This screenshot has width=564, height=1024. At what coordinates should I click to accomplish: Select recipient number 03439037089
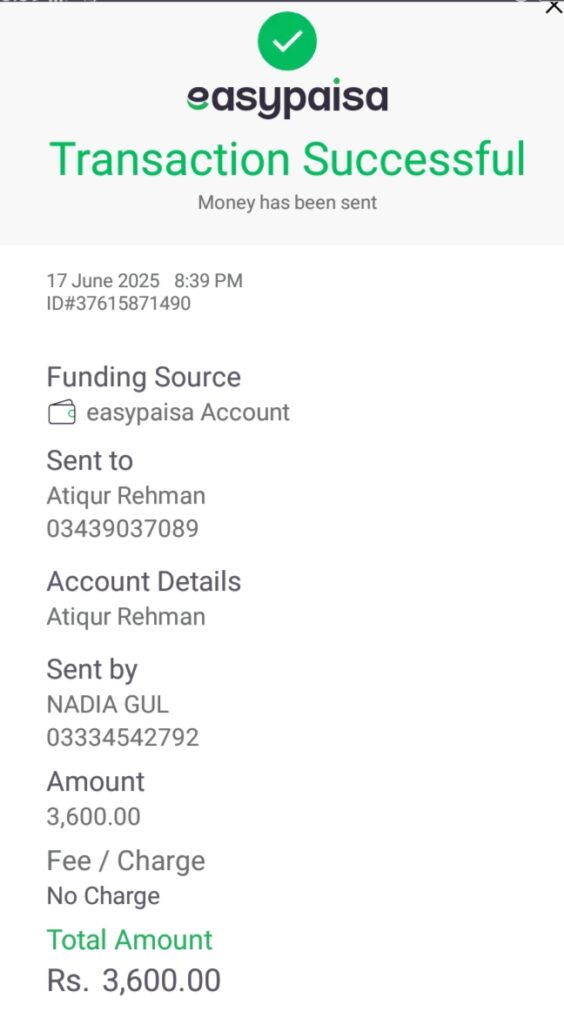123,529
